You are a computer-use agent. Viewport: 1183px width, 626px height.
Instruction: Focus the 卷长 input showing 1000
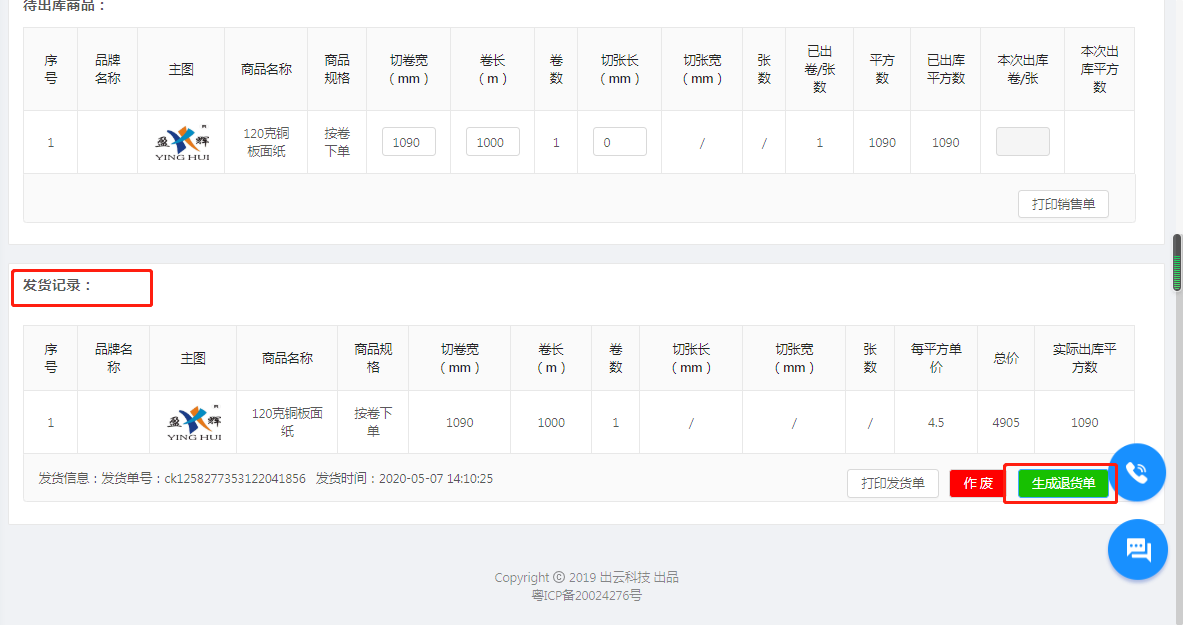coord(492,142)
